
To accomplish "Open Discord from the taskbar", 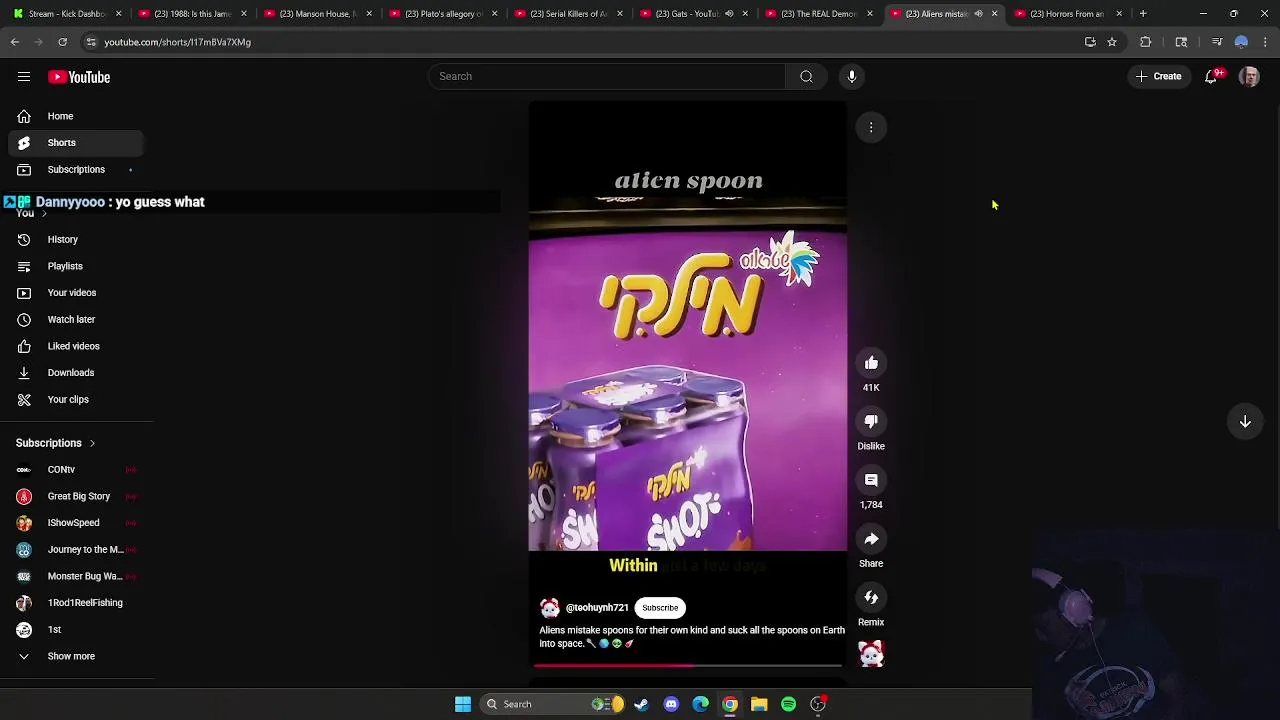I will click(x=671, y=704).
